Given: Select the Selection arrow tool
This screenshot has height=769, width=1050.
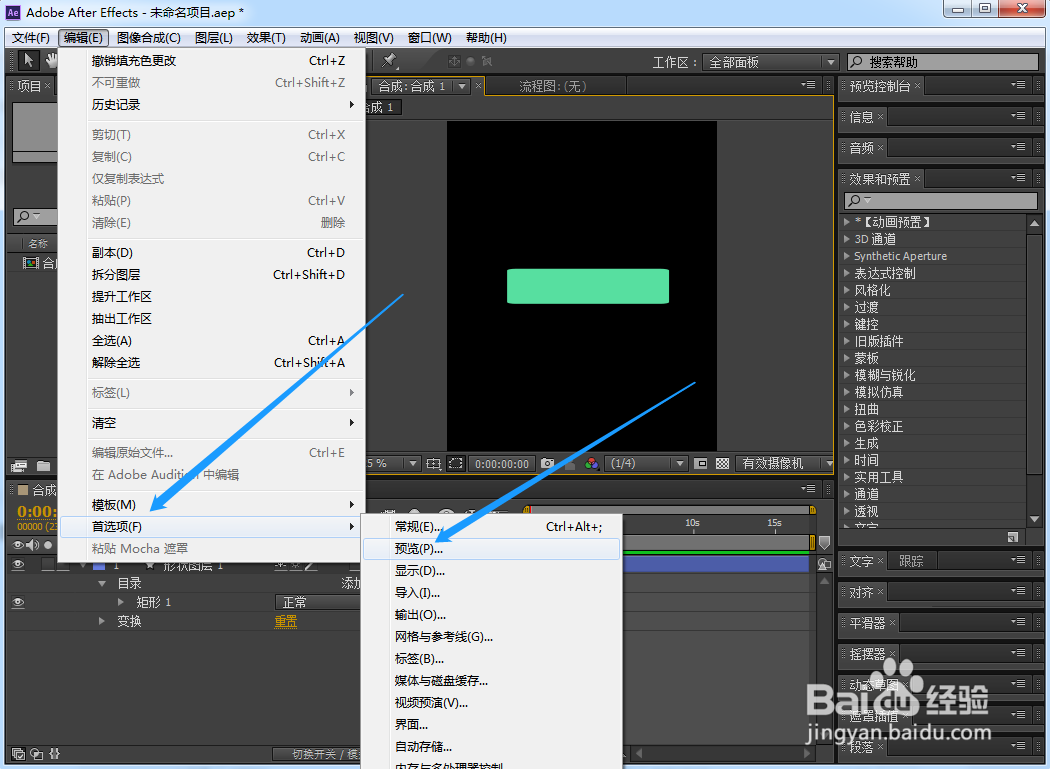Looking at the screenshot, I should point(27,60).
